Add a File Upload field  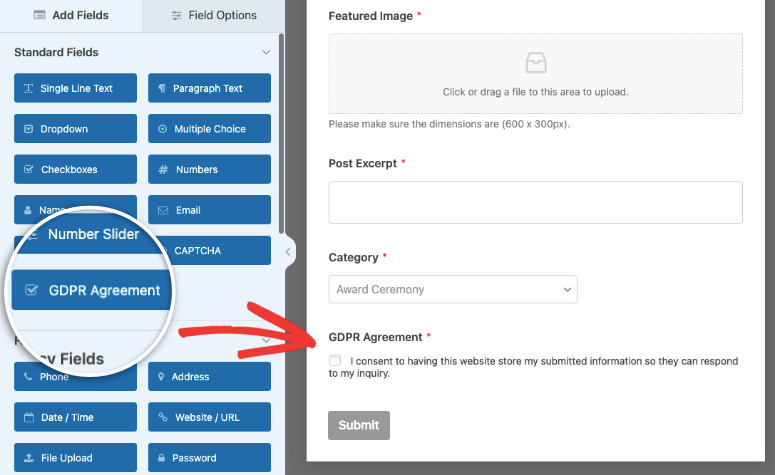(x=75, y=458)
